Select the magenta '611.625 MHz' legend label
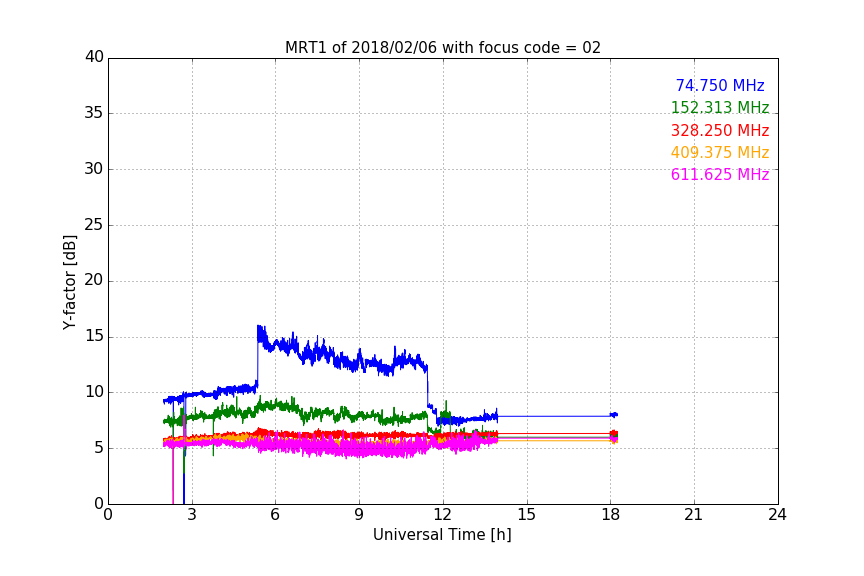The height and width of the screenshot is (576, 864). pyautogui.click(x=720, y=174)
